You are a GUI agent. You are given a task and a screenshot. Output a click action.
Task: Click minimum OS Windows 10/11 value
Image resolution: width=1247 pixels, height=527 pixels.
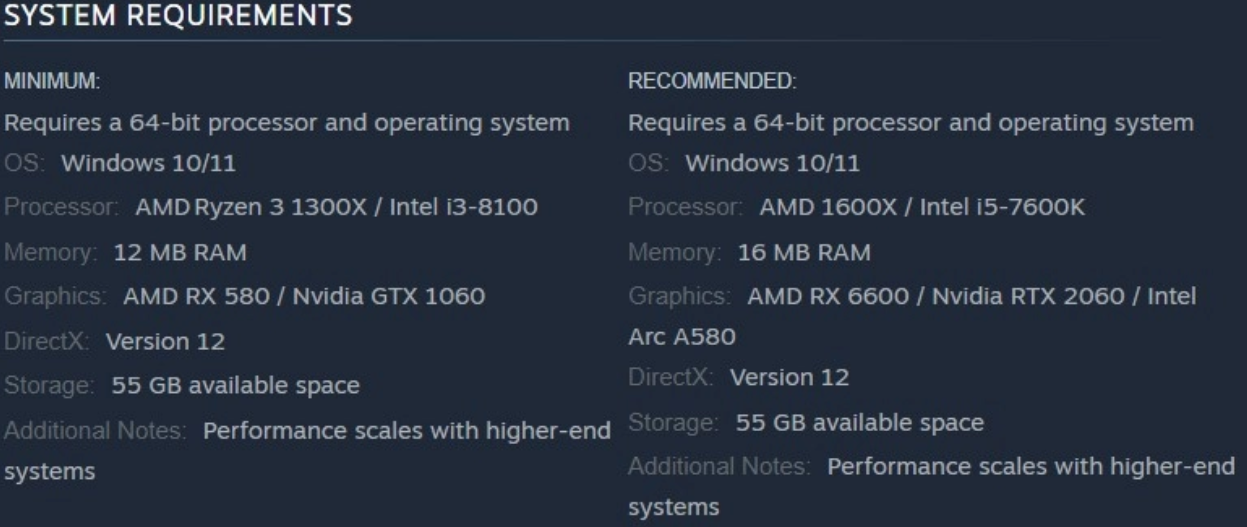point(148,163)
